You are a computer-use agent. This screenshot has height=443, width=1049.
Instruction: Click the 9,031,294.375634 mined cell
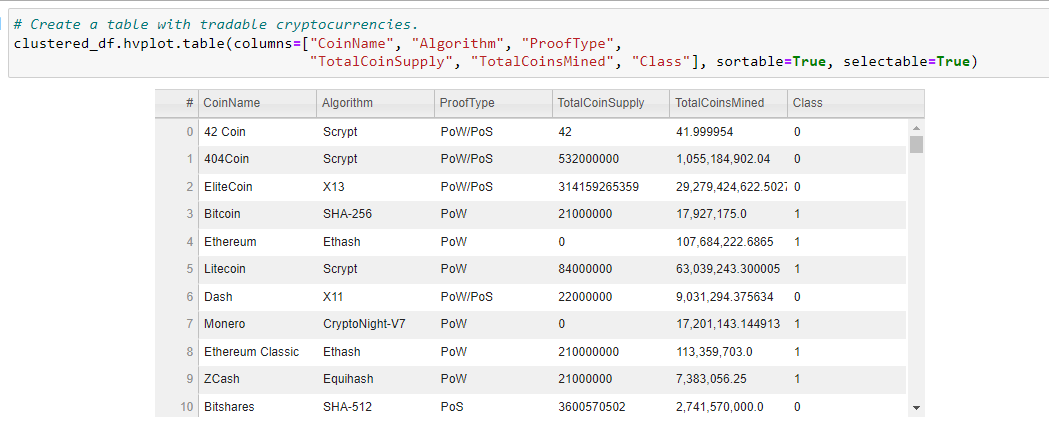pos(729,296)
